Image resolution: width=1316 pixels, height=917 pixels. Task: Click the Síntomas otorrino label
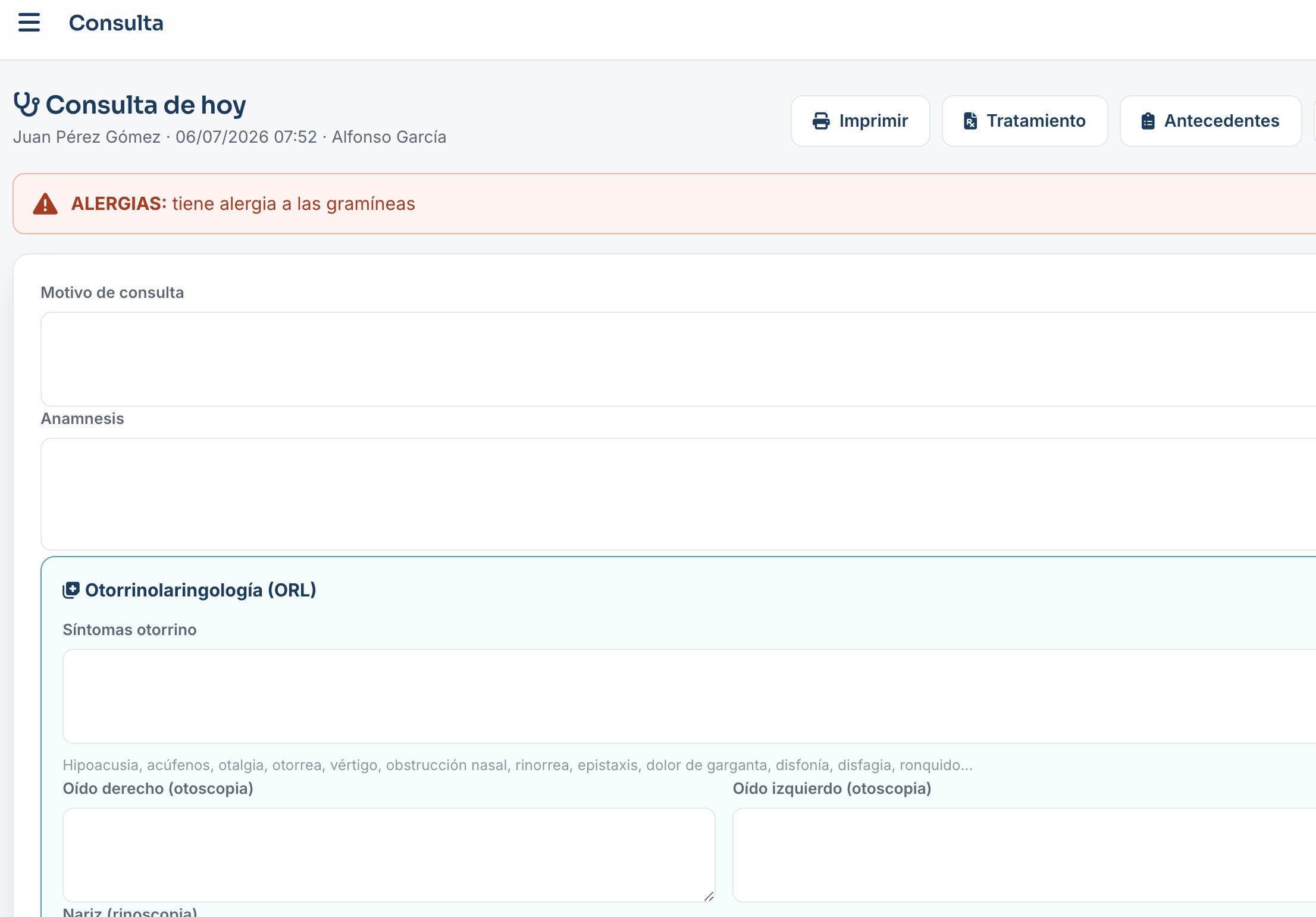(130, 630)
